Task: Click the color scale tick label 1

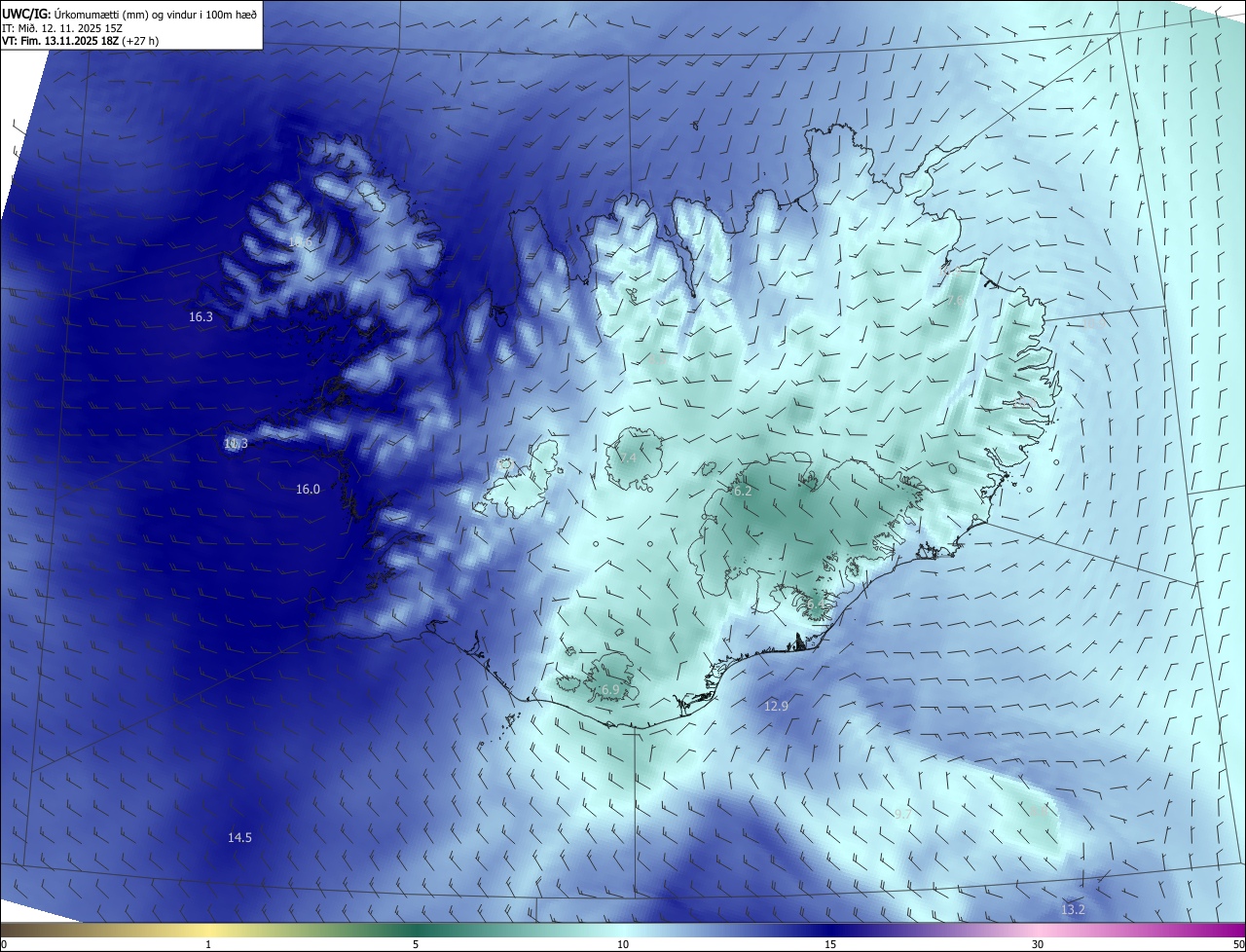Action: pyautogui.click(x=208, y=945)
